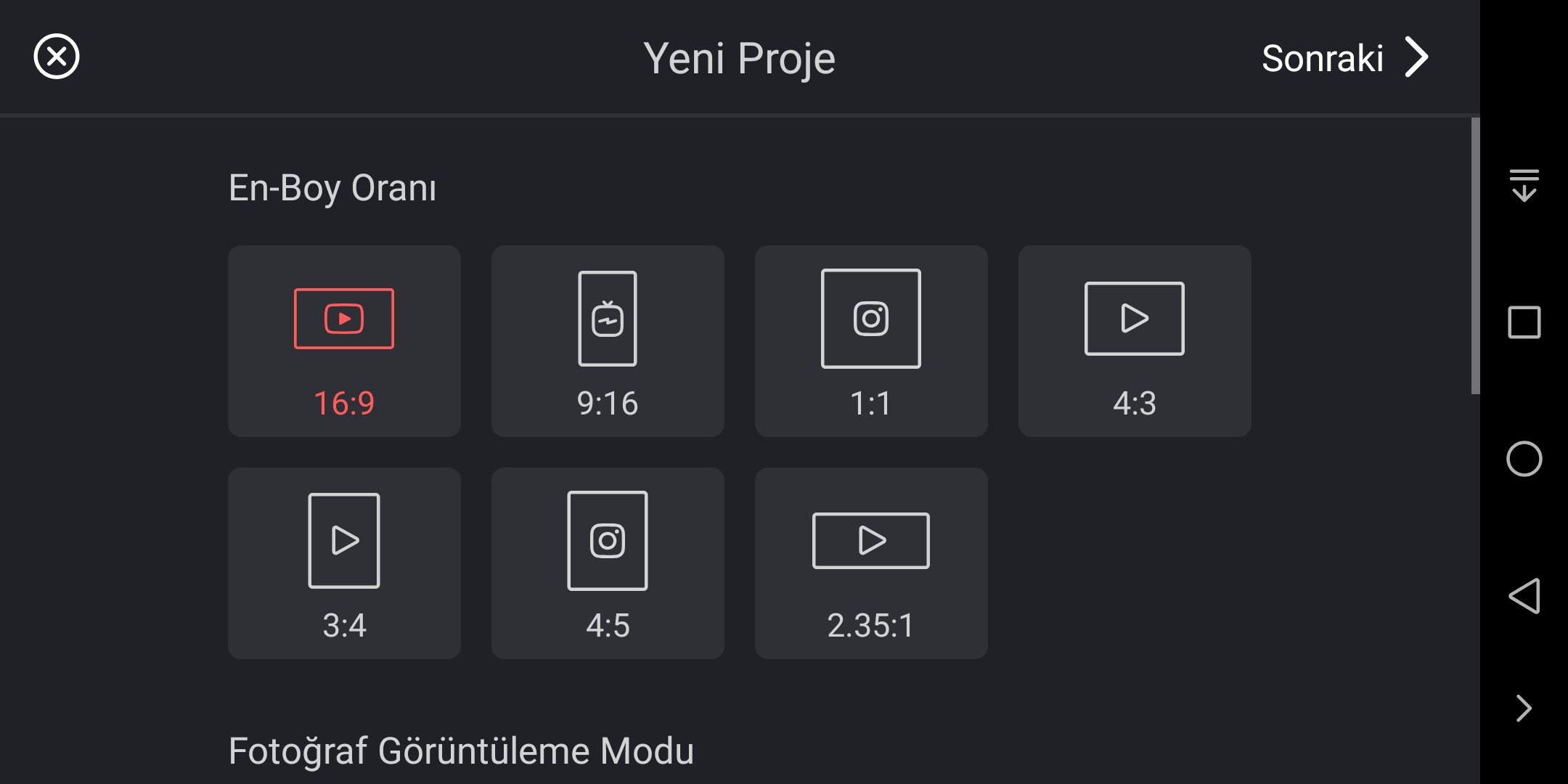1568x784 pixels.
Task: Click the chevron next to Sonraki
Action: pos(1416,57)
